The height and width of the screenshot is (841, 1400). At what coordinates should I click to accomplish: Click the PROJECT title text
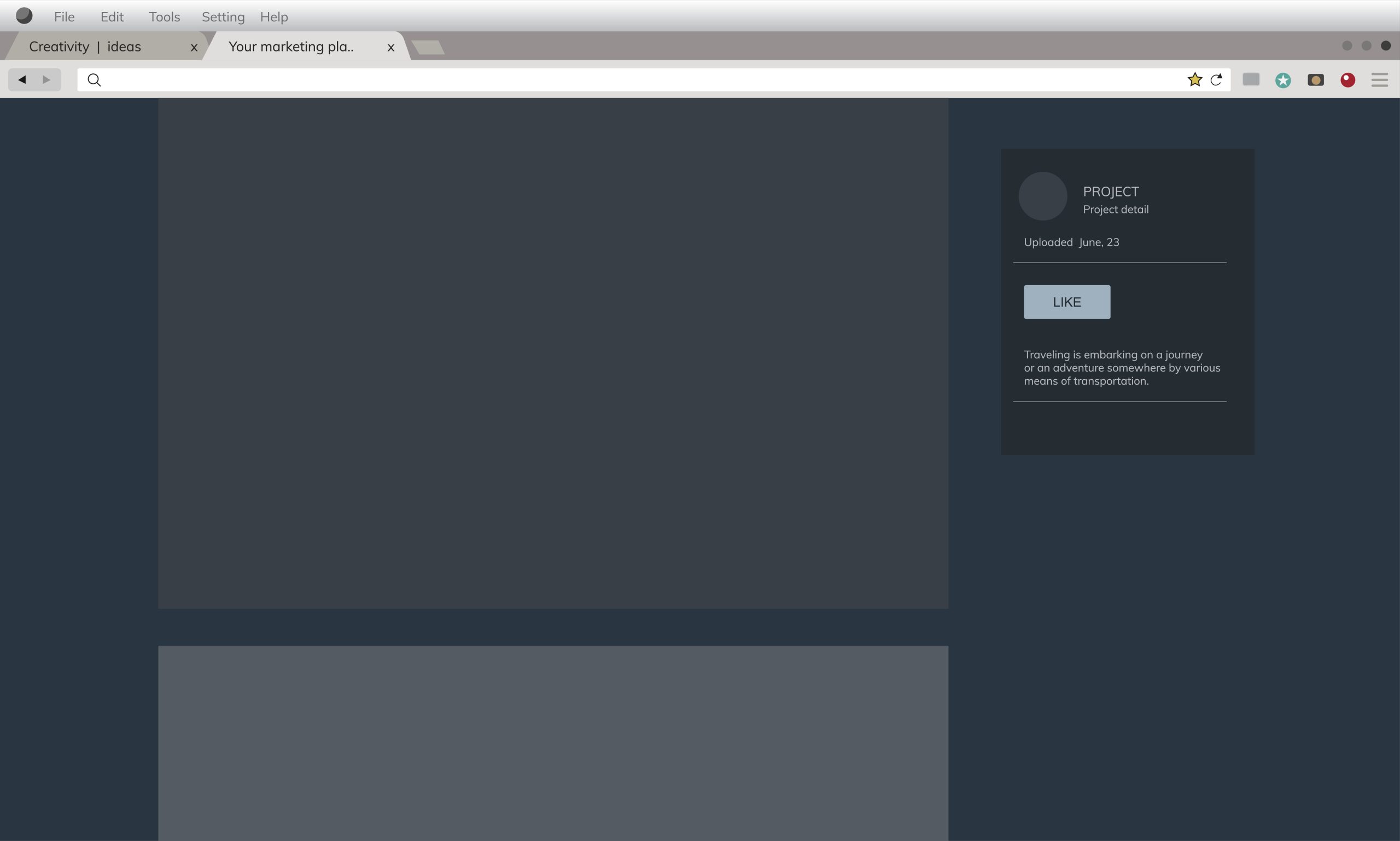click(1111, 192)
